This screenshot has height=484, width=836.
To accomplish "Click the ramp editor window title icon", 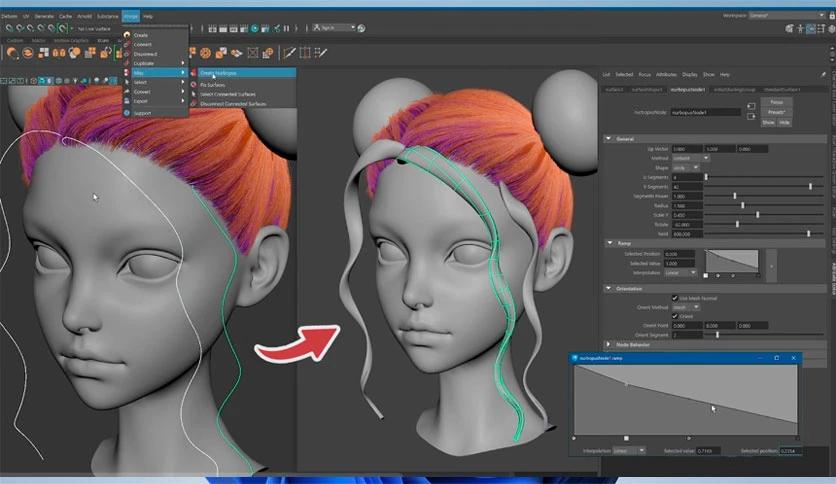I will tap(575, 357).
